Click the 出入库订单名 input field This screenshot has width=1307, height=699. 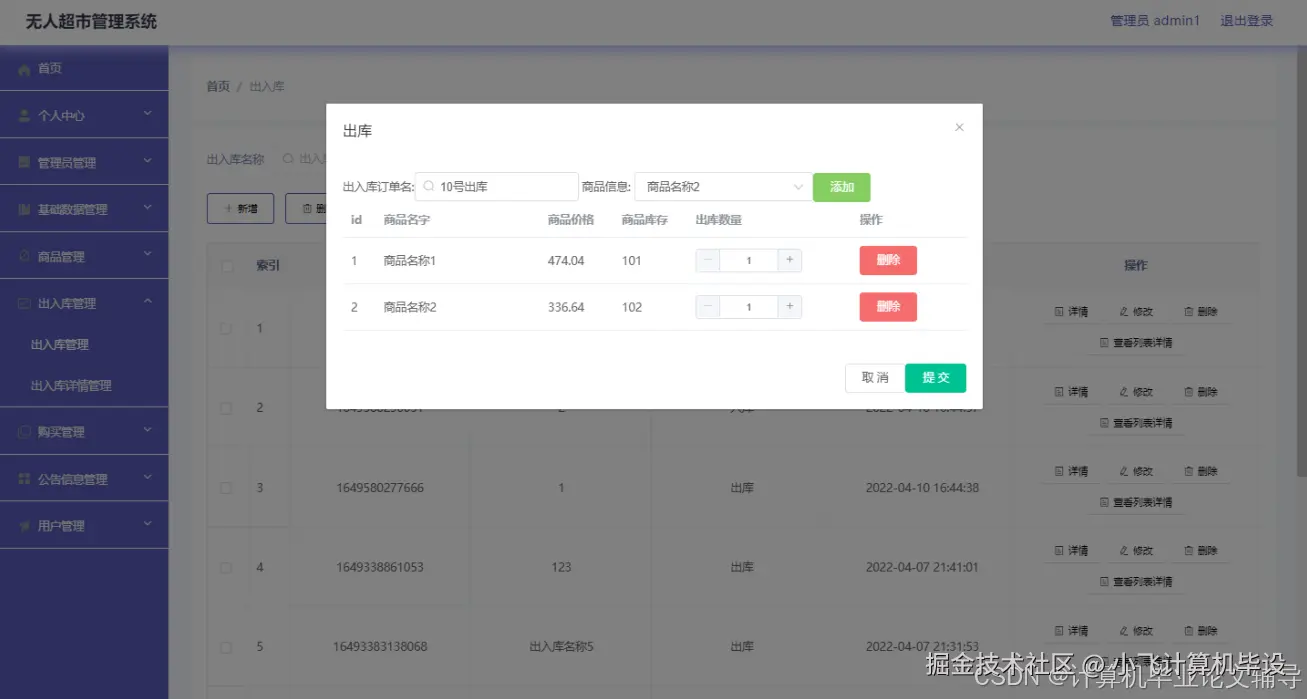tap(496, 186)
